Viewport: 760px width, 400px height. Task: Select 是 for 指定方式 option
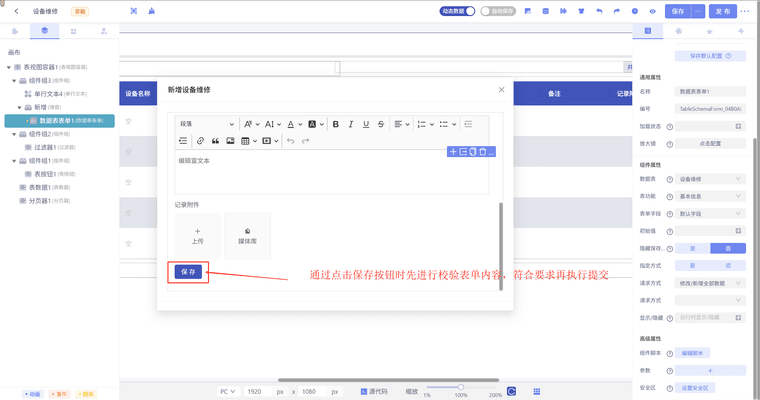[x=693, y=266]
